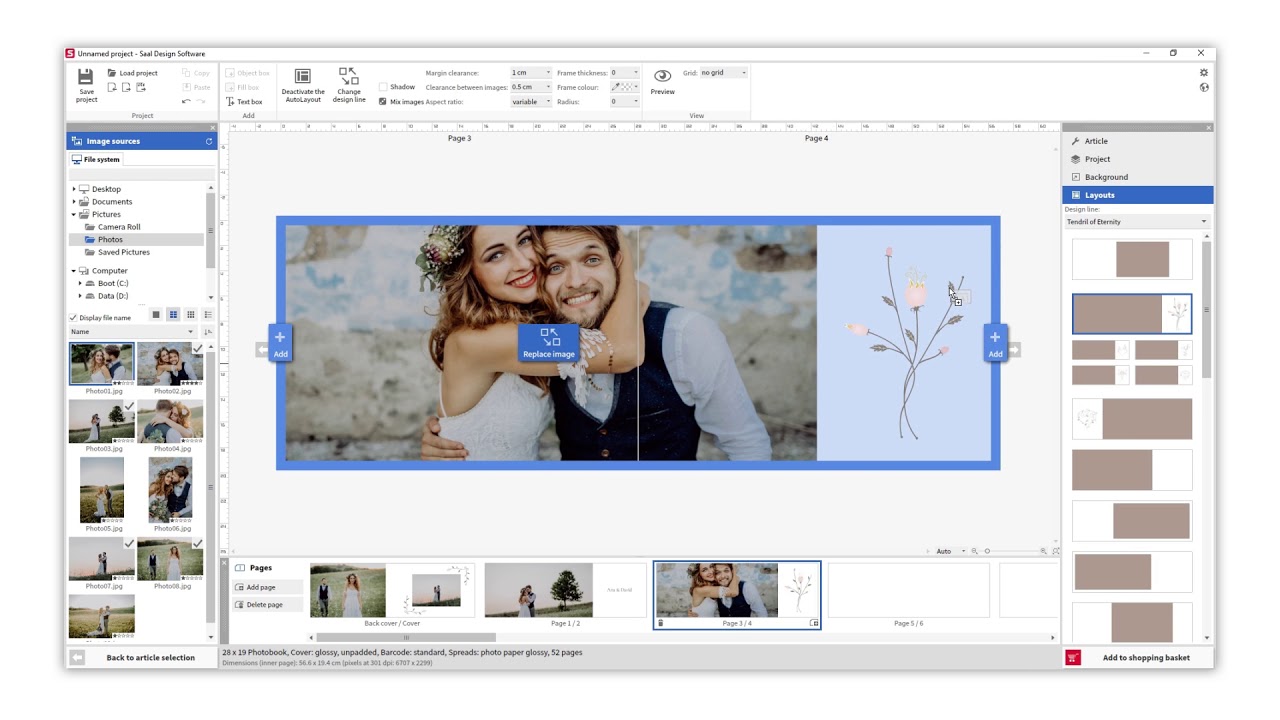Open the Tendril of Eternity design line dropdown
Image resolution: width=1280 pixels, height=720 pixels.
coord(1137,222)
